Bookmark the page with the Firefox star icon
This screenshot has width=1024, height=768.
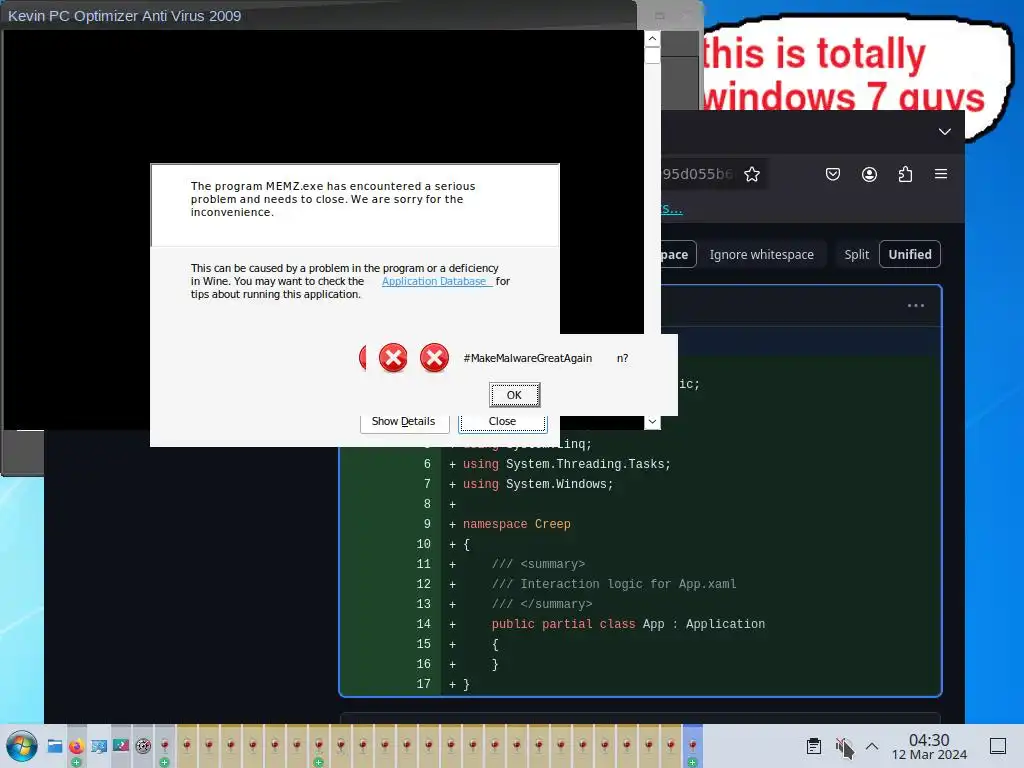(x=752, y=174)
